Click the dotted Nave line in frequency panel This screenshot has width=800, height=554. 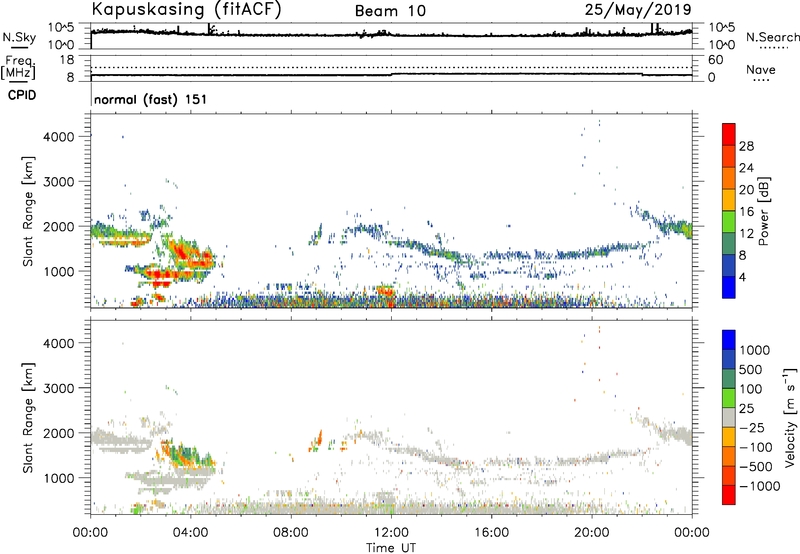391,67
